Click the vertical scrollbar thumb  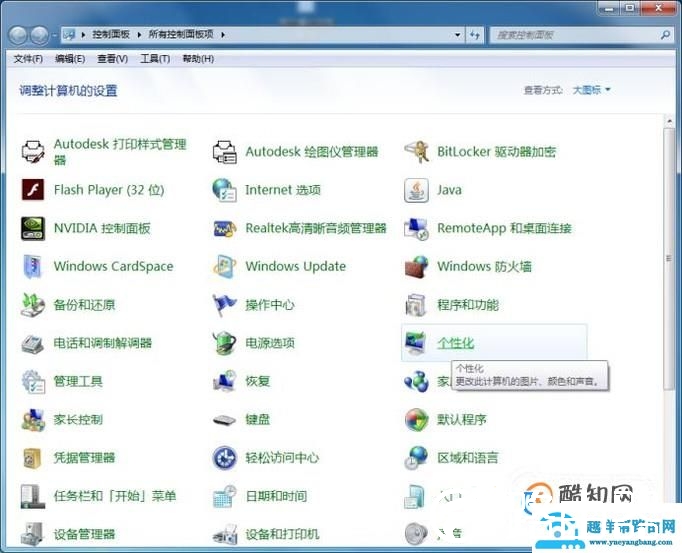pyautogui.click(x=669, y=258)
